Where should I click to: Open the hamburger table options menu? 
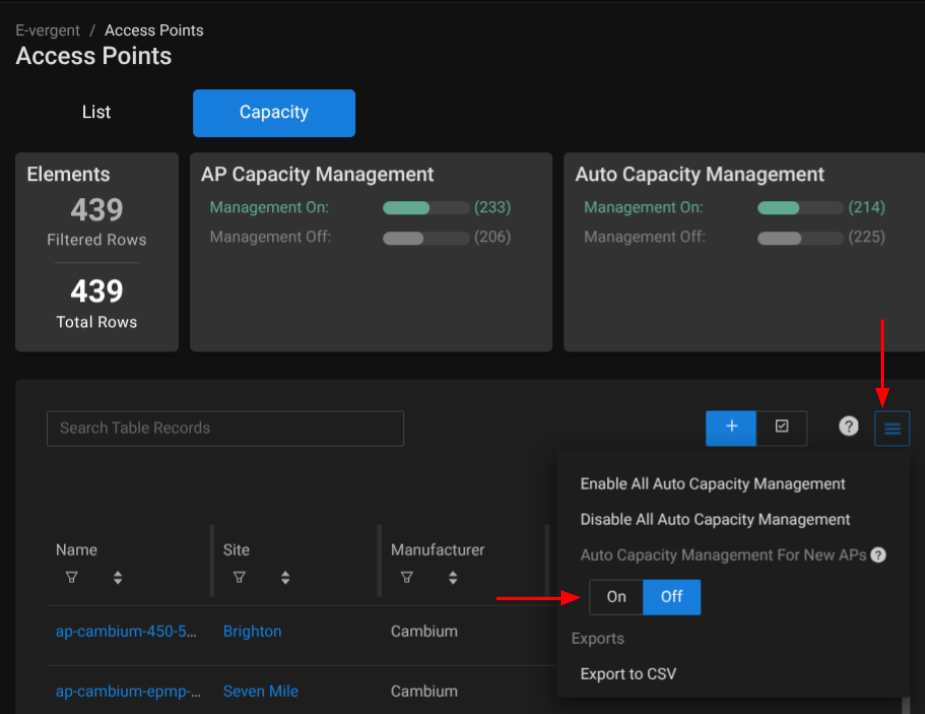pos(892,428)
